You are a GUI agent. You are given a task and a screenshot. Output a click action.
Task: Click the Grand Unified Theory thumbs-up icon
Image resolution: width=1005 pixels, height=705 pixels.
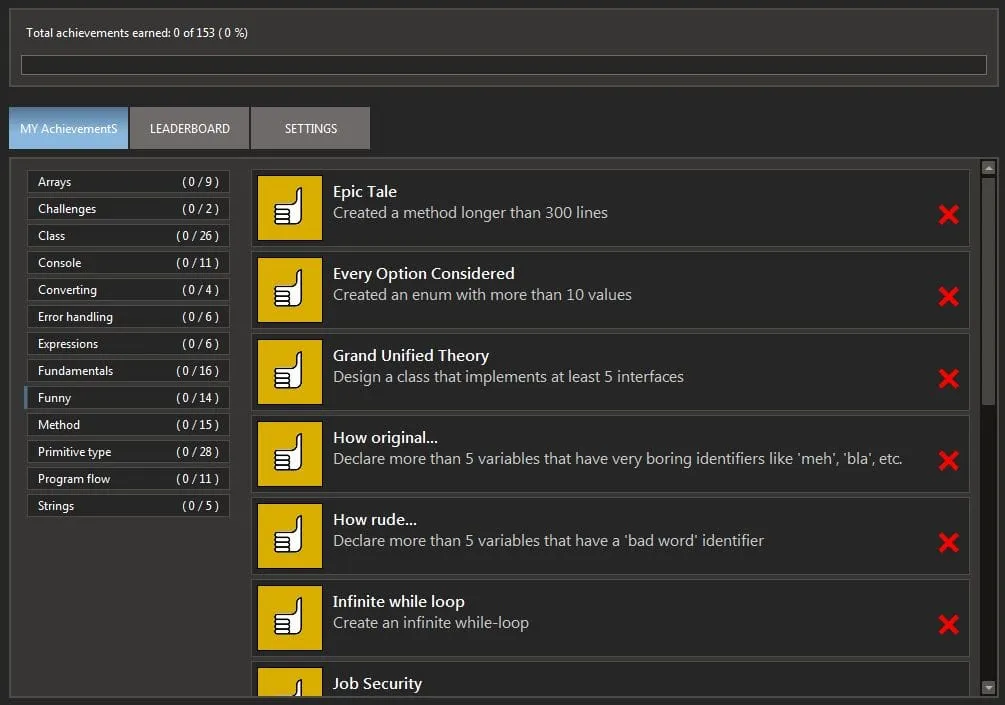tap(290, 372)
